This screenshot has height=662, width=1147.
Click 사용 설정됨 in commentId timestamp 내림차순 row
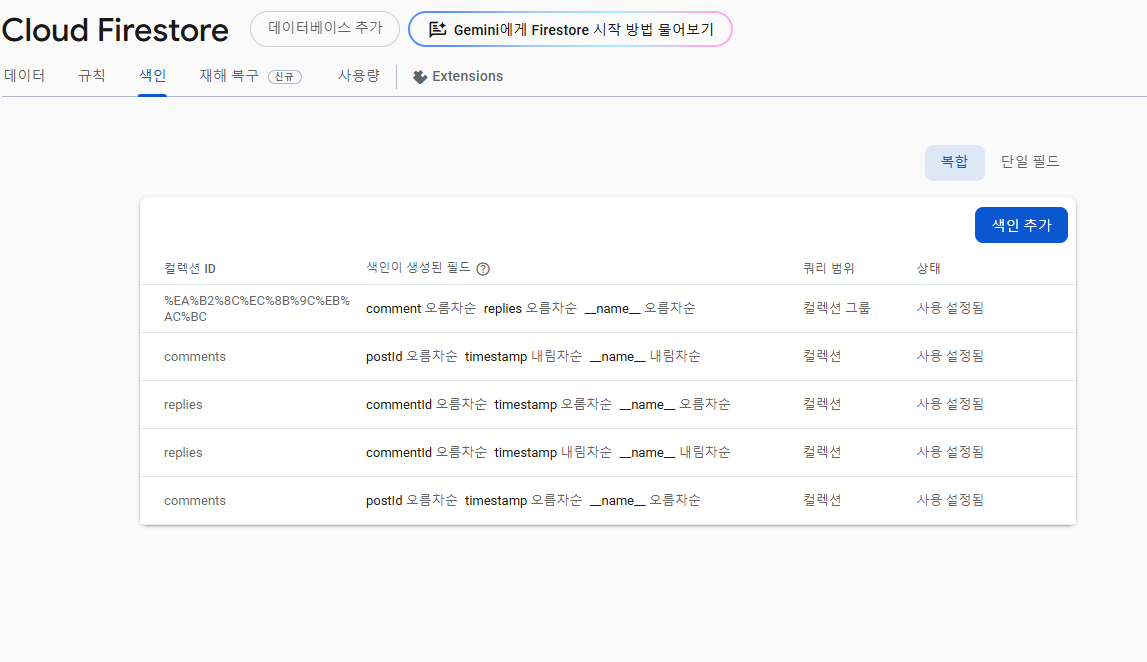pos(950,452)
